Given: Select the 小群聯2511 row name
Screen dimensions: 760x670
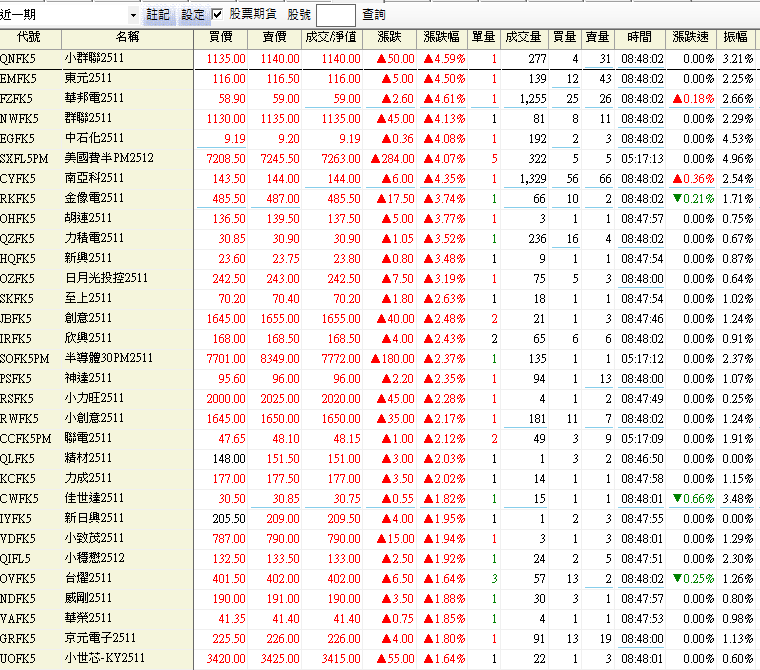Looking at the screenshot, I should coord(94,59).
